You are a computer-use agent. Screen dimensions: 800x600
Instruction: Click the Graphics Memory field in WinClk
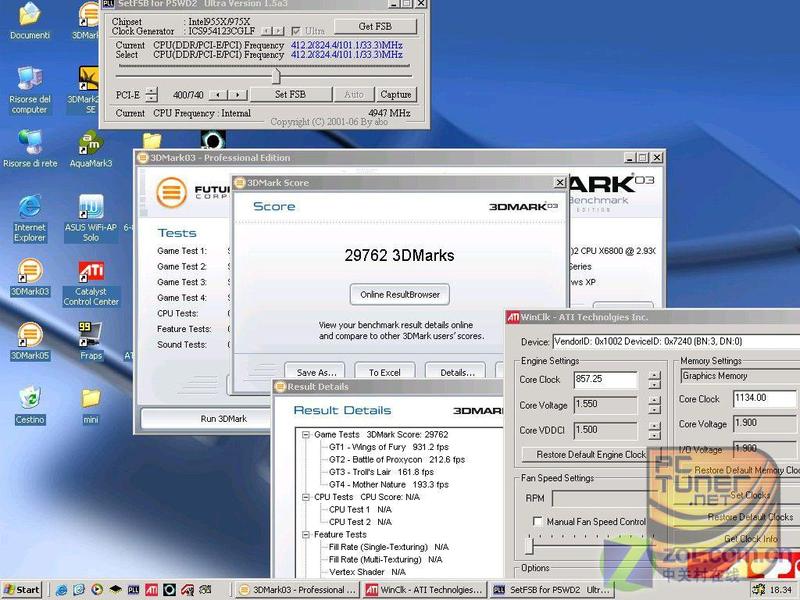[x=740, y=376]
